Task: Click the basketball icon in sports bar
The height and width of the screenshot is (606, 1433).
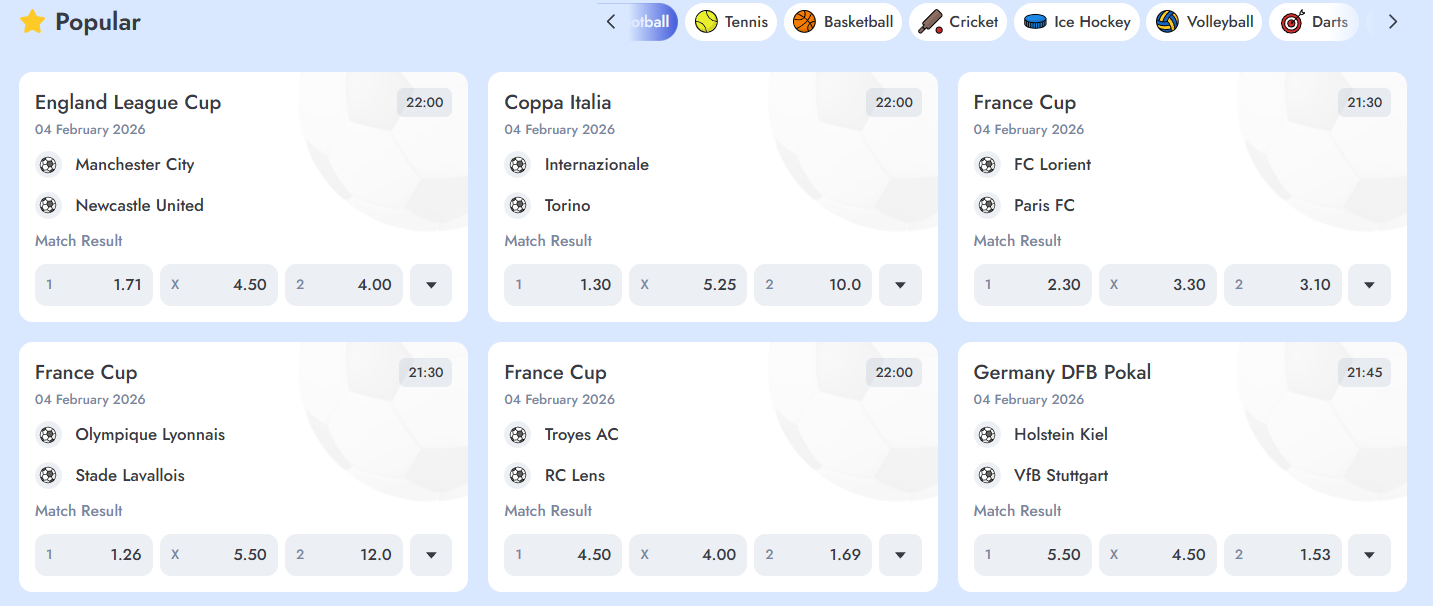Action: 804,22
